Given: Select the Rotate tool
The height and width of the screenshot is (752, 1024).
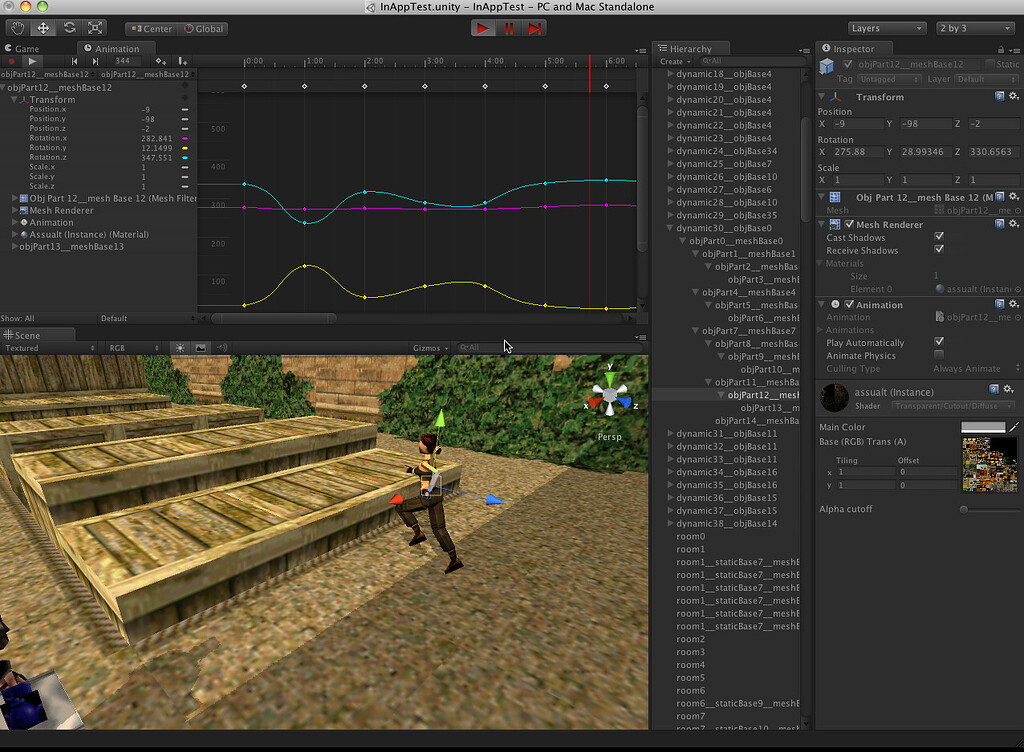Looking at the screenshot, I should (x=68, y=28).
